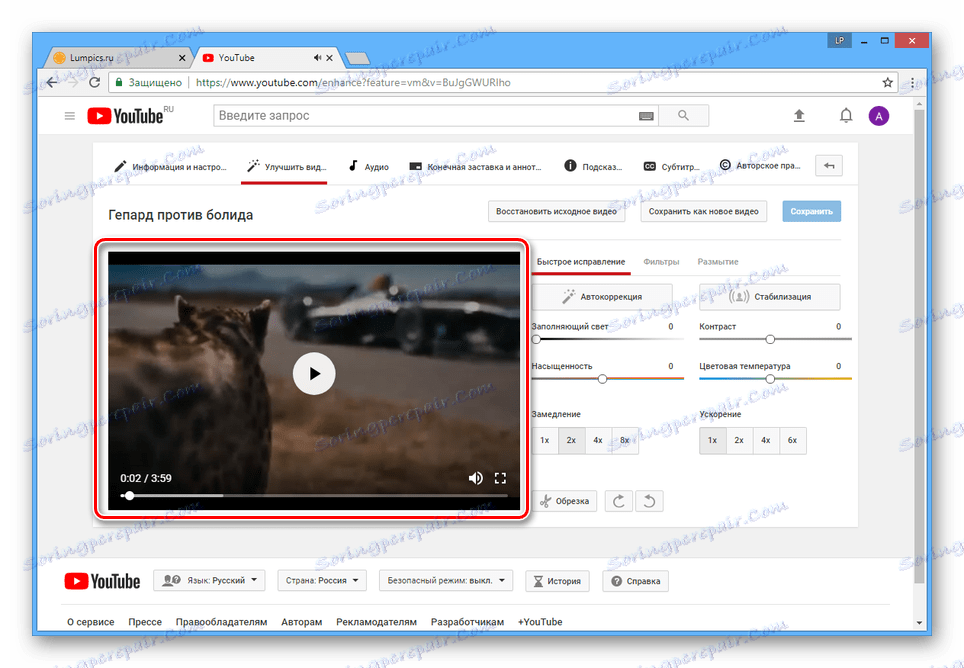Click the search magnifier button
The width and height of the screenshot is (964, 668).
[x=683, y=116]
